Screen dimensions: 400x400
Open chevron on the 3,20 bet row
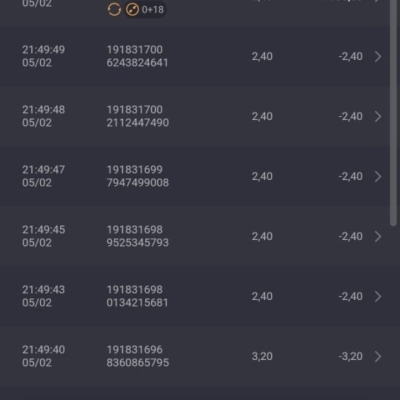click(378, 356)
